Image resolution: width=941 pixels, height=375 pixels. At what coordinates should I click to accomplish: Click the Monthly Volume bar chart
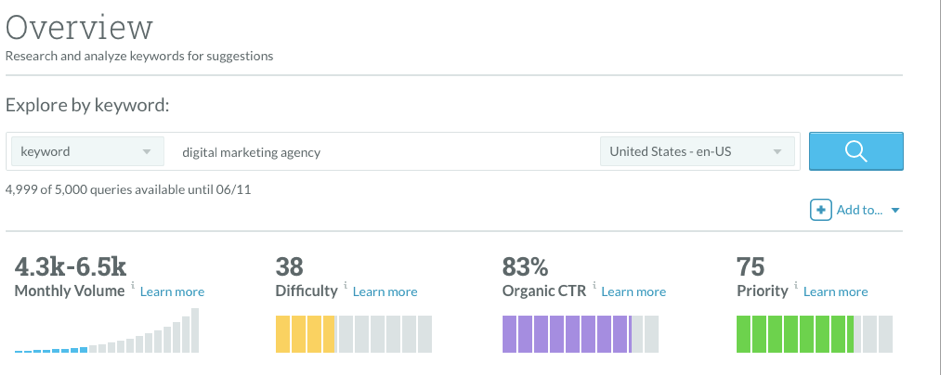(107, 330)
